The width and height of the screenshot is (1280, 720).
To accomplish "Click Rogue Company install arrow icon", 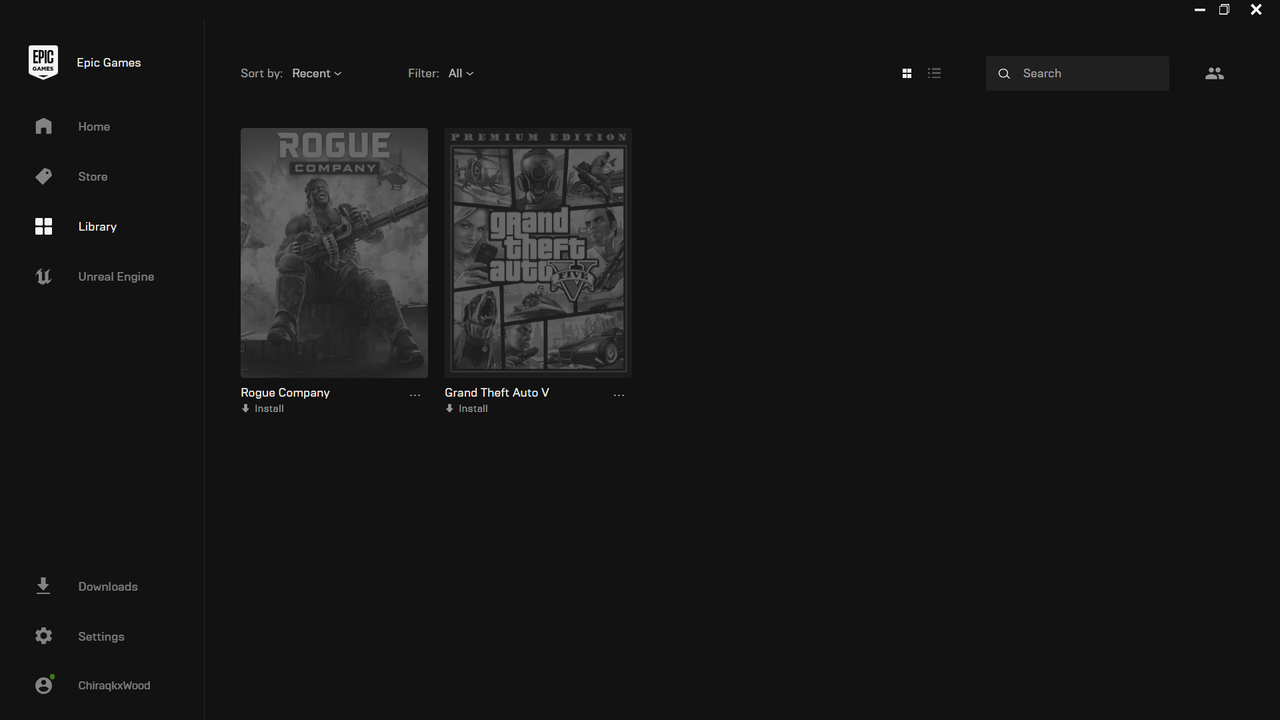I will [245, 408].
